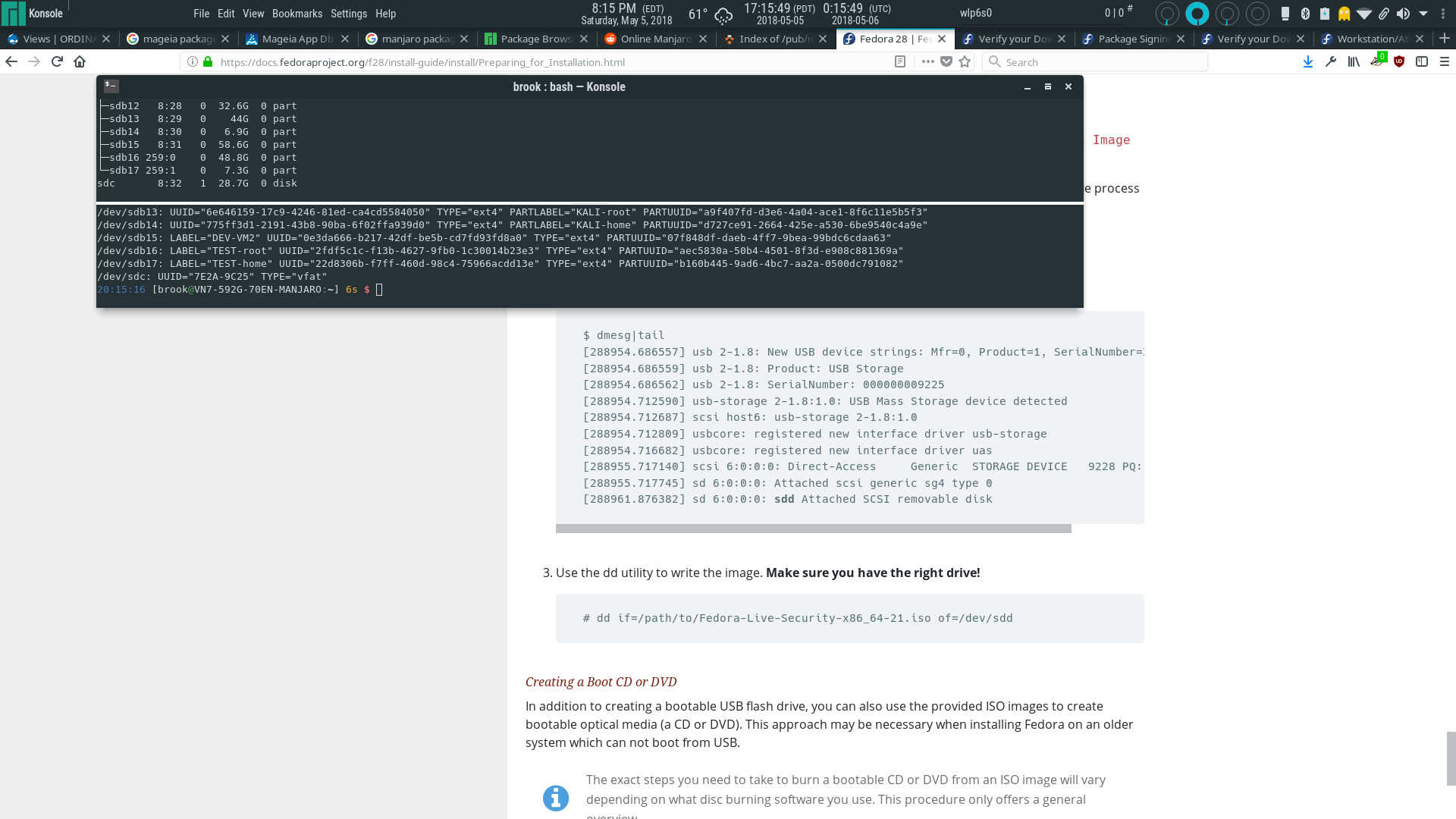
Task: Close the mageia package Google tab
Action: [x=225, y=38]
